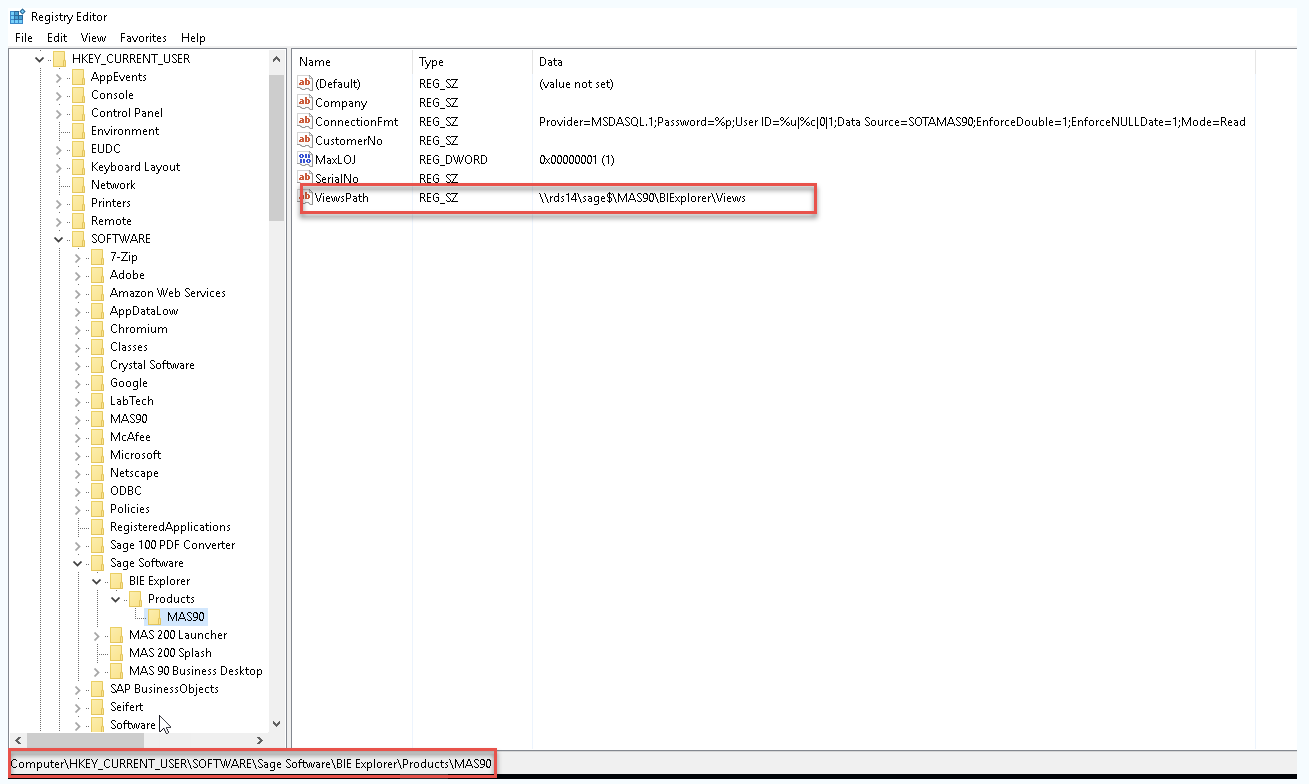Select the Remote key in tree
Viewport: 1309px width, 784px height.
pyautogui.click(x=111, y=221)
